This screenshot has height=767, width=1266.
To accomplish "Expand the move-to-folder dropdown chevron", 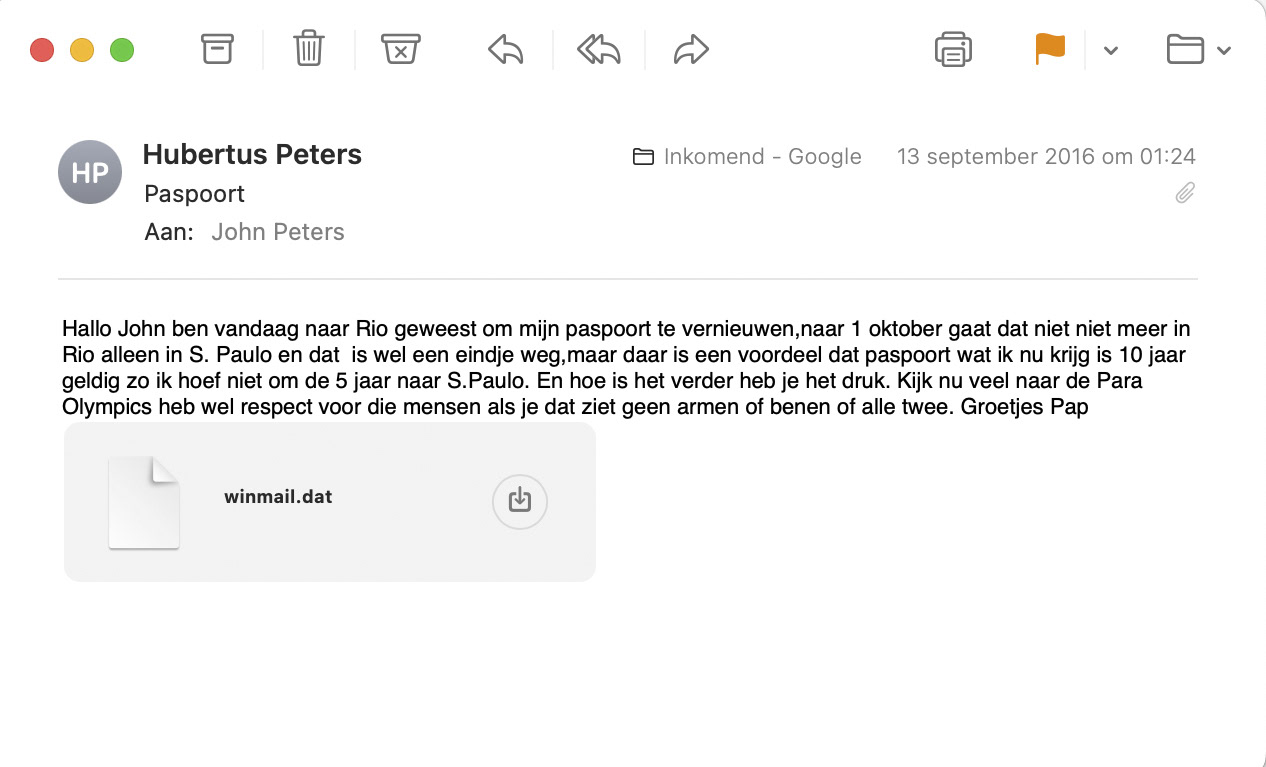I will click(1223, 50).
